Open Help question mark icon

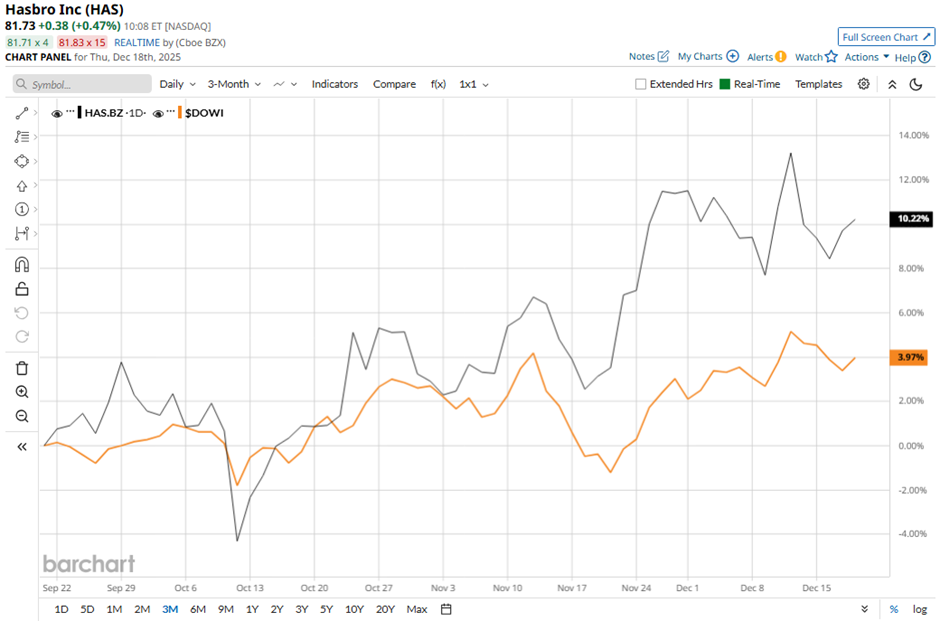pos(925,57)
